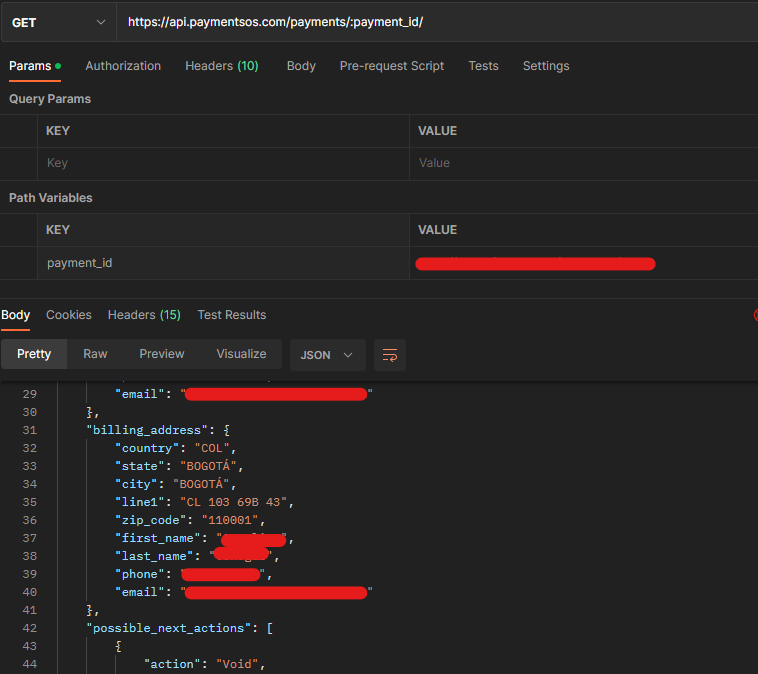The image size is (758, 674).
Task: View response Headers (15) tab
Action: click(144, 315)
